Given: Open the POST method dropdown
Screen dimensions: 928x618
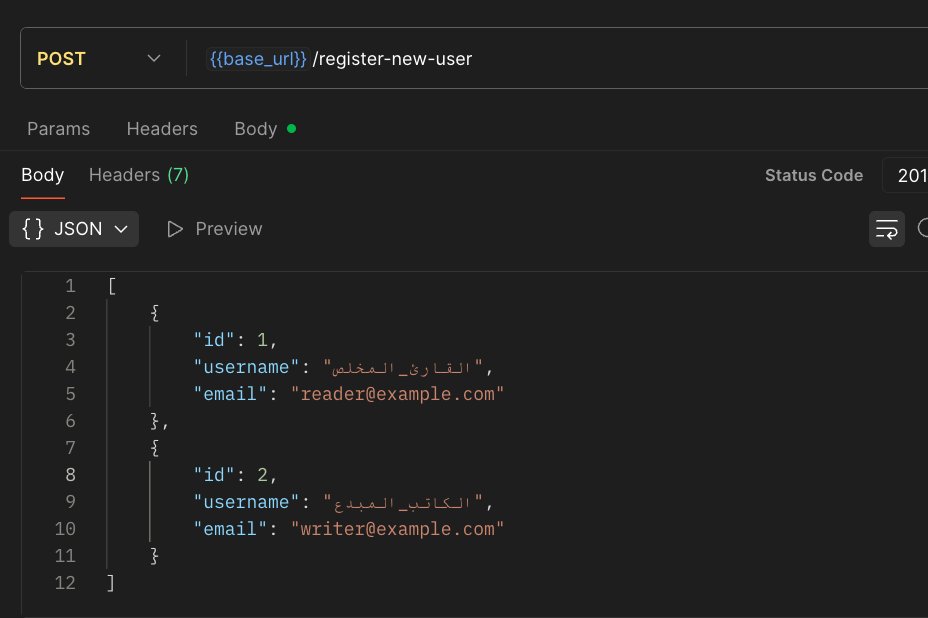Looking at the screenshot, I should [99, 59].
